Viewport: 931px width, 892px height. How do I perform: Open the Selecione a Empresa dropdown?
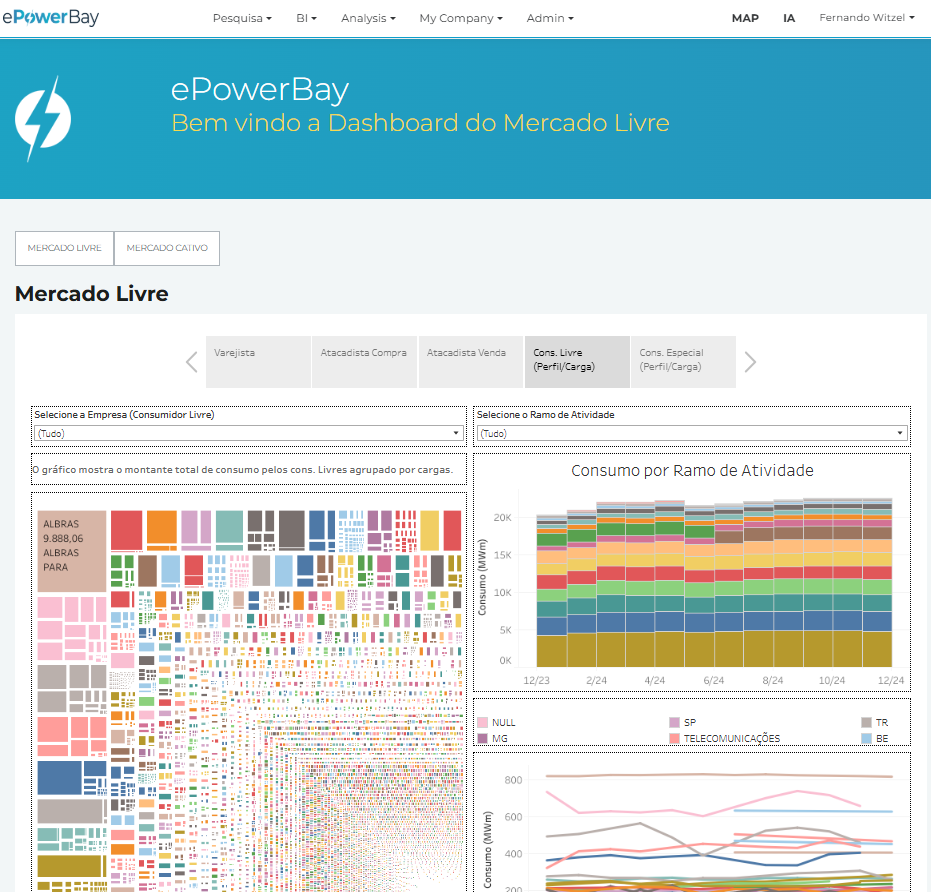pyautogui.click(x=247, y=432)
